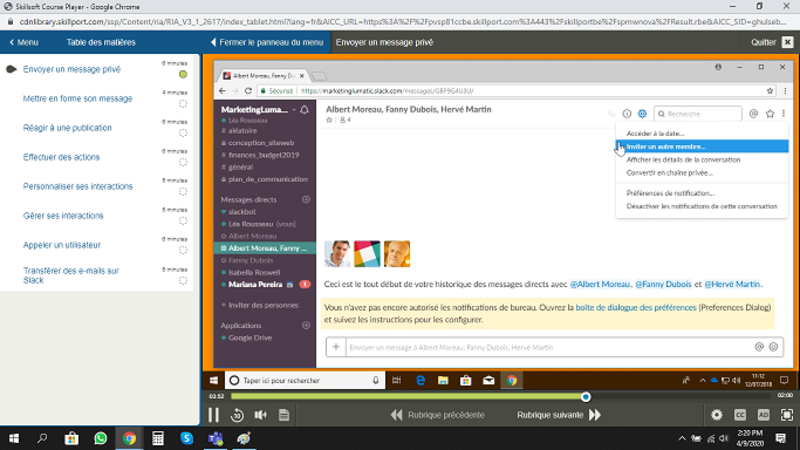Click boîte de dialogue des préférences link
The height and width of the screenshot is (450, 800).
(636, 308)
